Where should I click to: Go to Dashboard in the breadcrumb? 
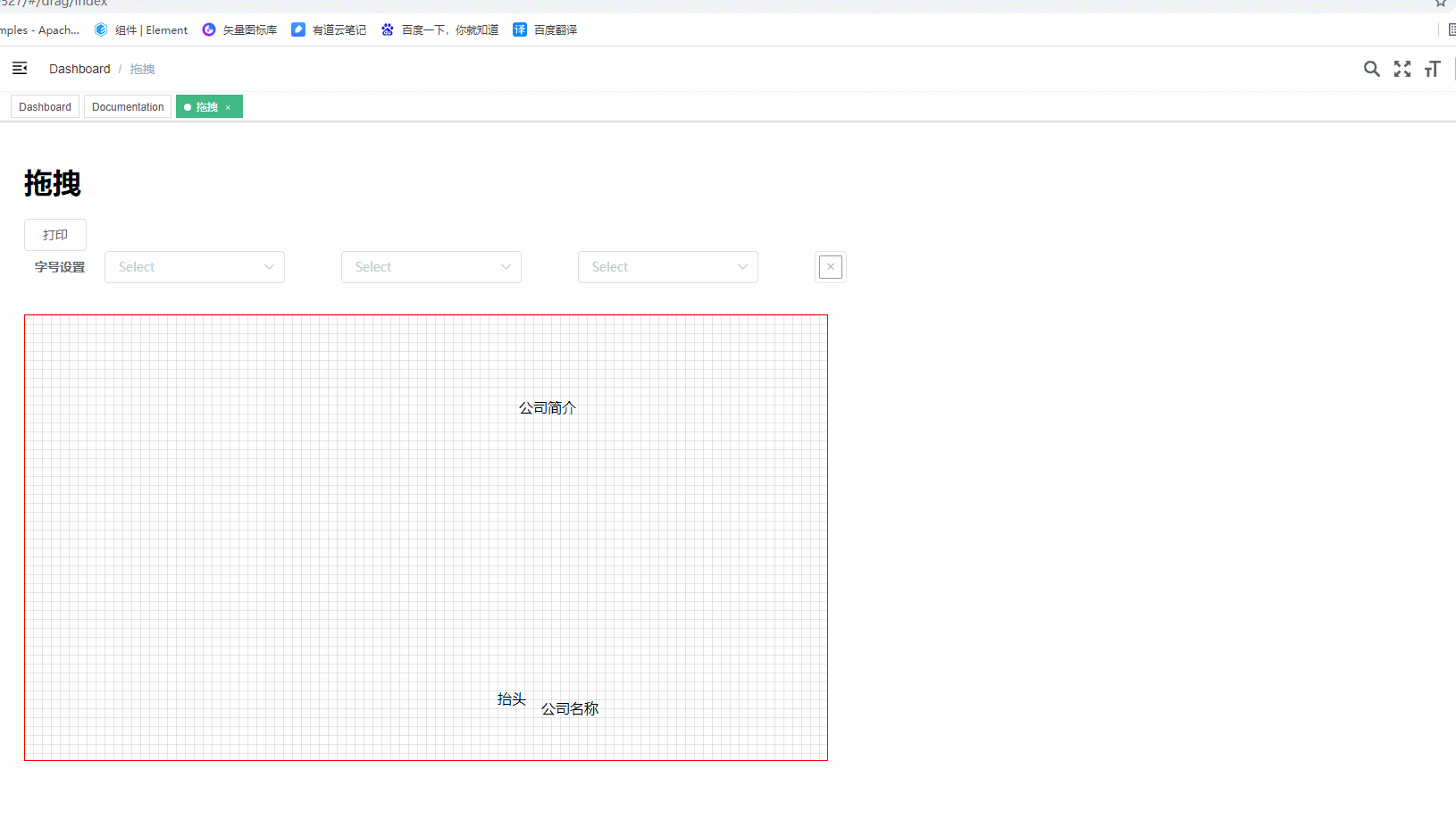79,69
